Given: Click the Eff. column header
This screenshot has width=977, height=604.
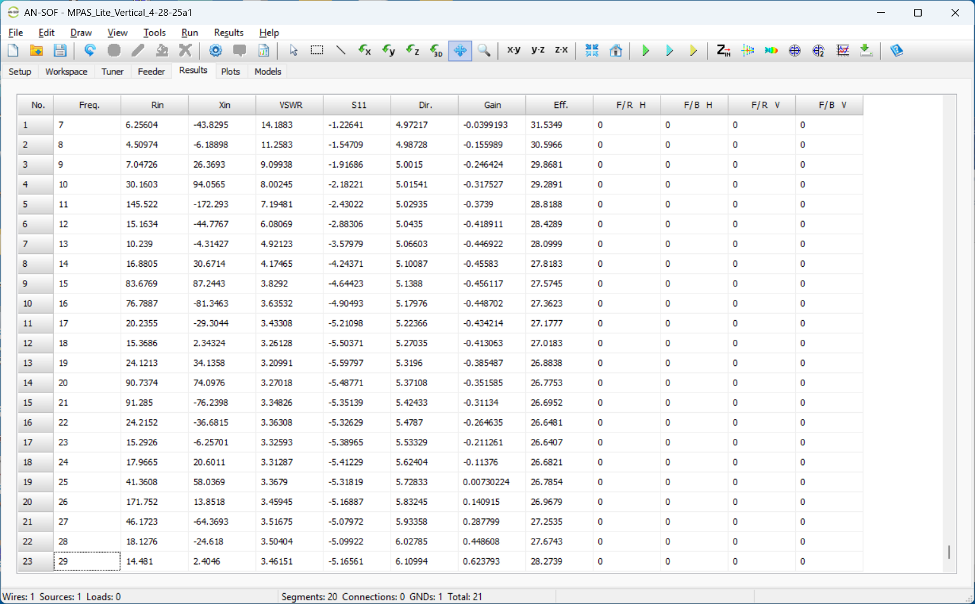Looking at the screenshot, I should tap(560, 105).
